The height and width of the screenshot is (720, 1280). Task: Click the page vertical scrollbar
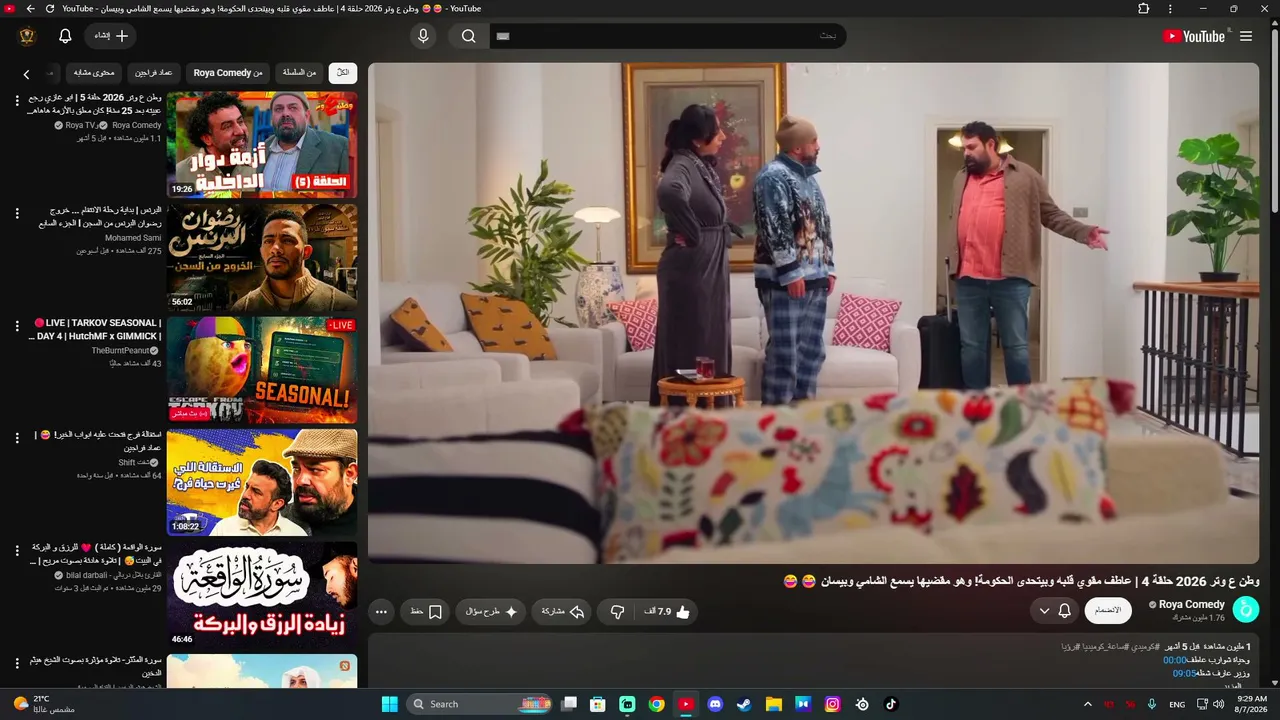(x=1274, y=120)
